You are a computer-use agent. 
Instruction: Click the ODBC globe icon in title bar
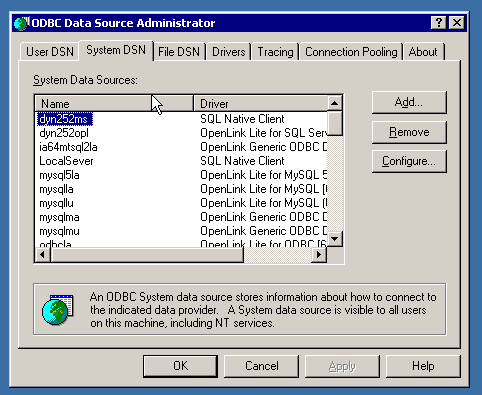pyautogui.click(x=22, y=23)
